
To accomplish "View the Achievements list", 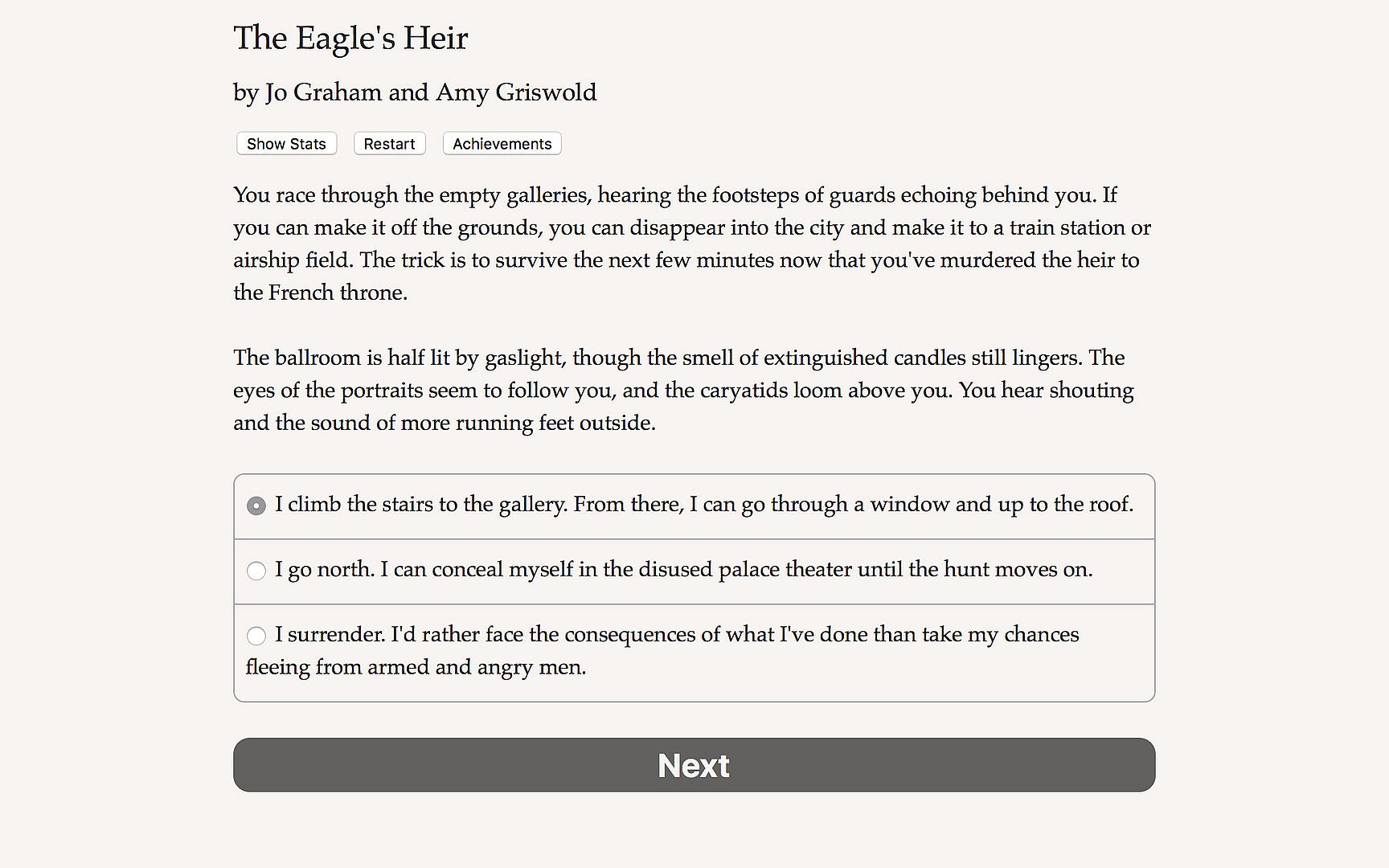I will pyautogui.click(x=502, y=144).
